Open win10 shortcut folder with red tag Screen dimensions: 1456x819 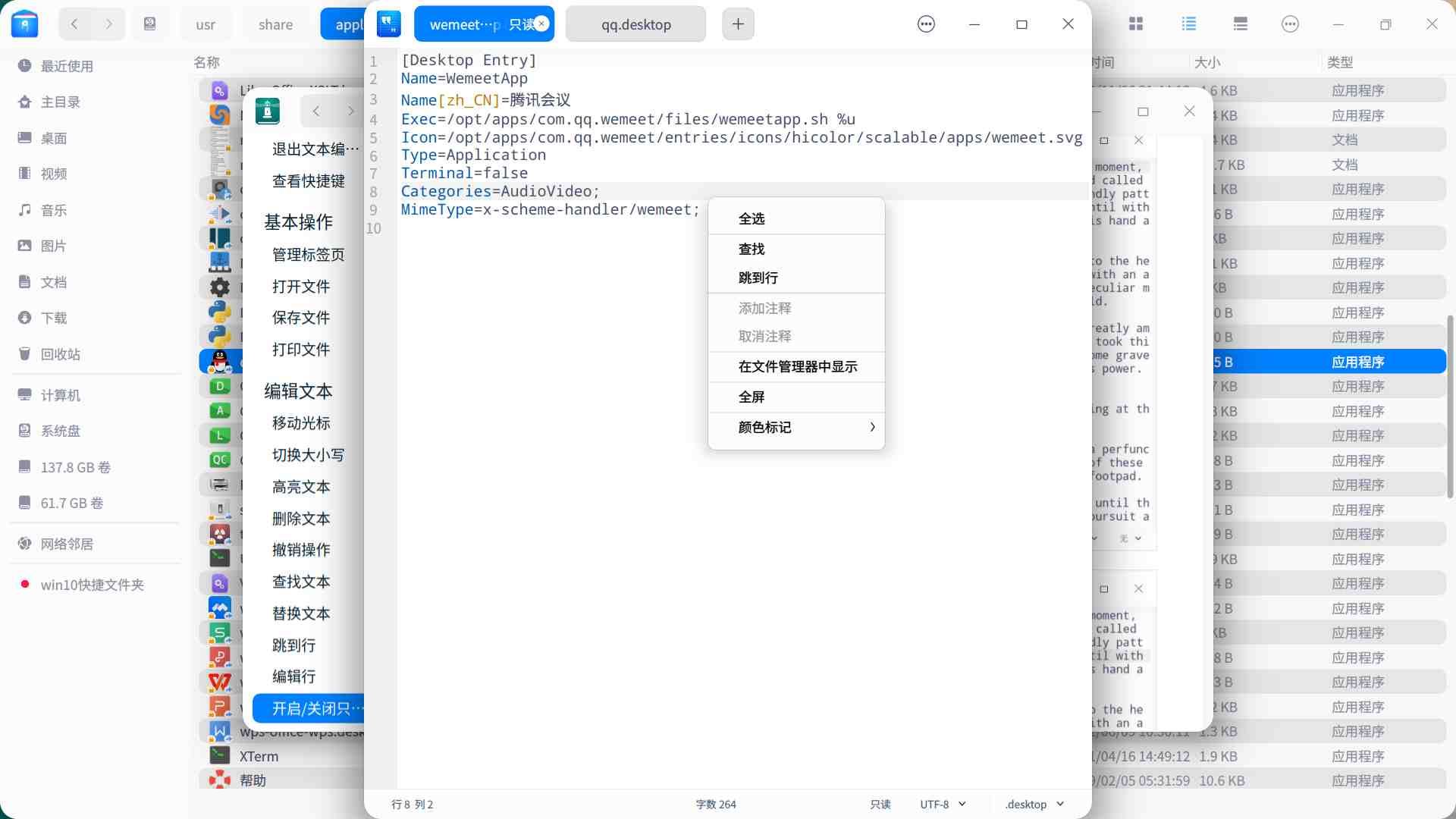(92, 585)
